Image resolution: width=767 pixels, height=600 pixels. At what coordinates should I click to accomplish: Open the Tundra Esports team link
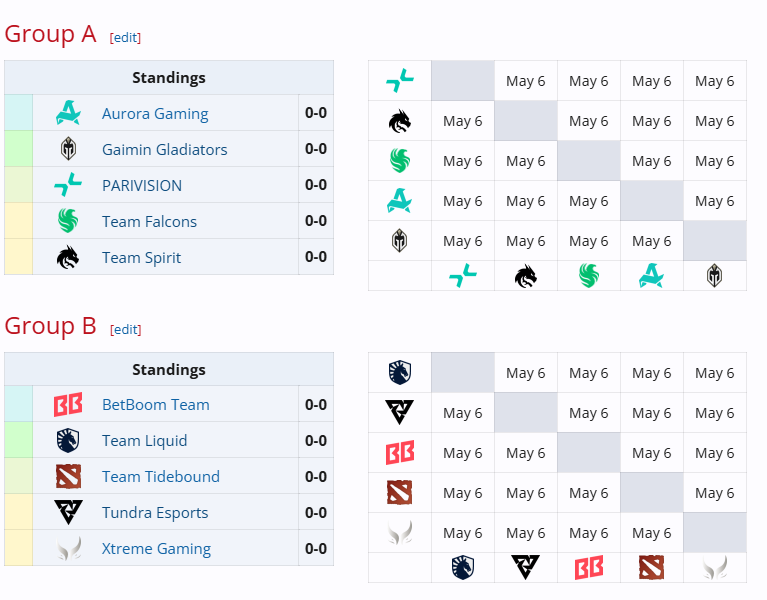pyautogui.click(x=155, y=512)
